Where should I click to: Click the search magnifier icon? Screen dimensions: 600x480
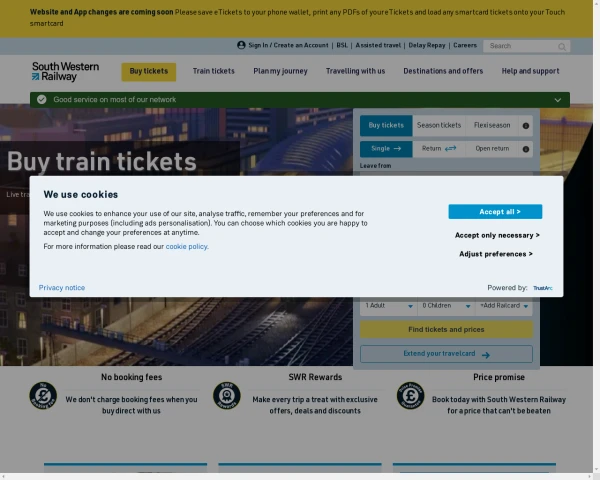tap(562, 46)
